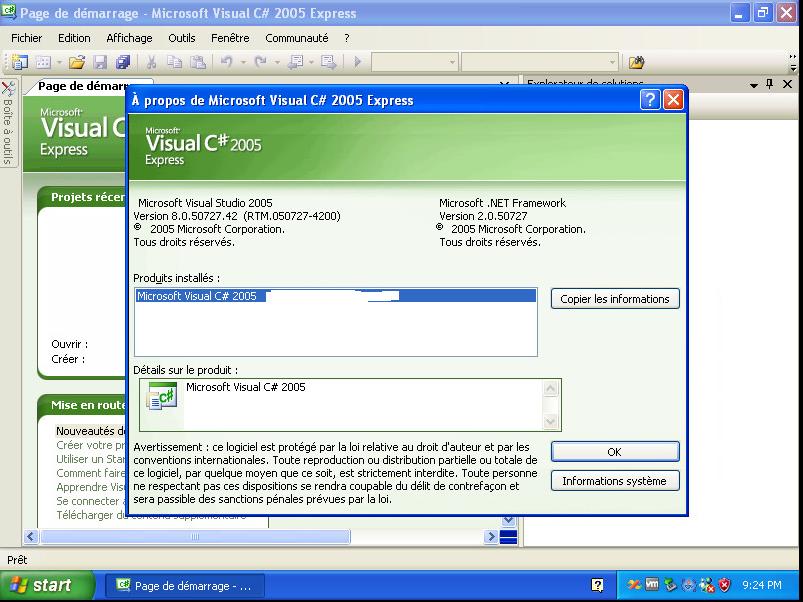Click the start page scroll left arrow
The image size is (803, 602).
(31, 536)
